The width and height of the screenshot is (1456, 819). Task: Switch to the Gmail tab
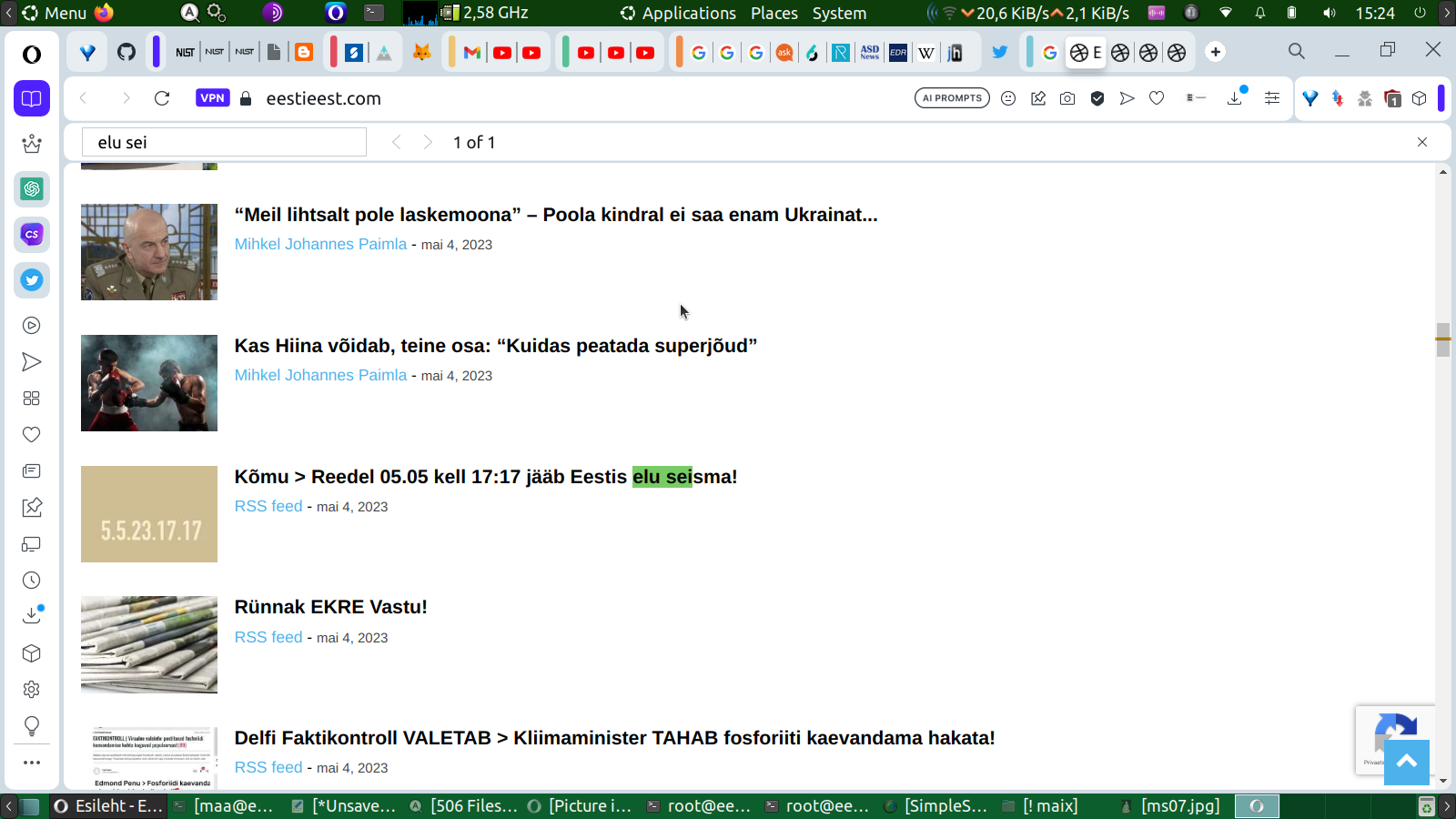click(x=471, y=53)
